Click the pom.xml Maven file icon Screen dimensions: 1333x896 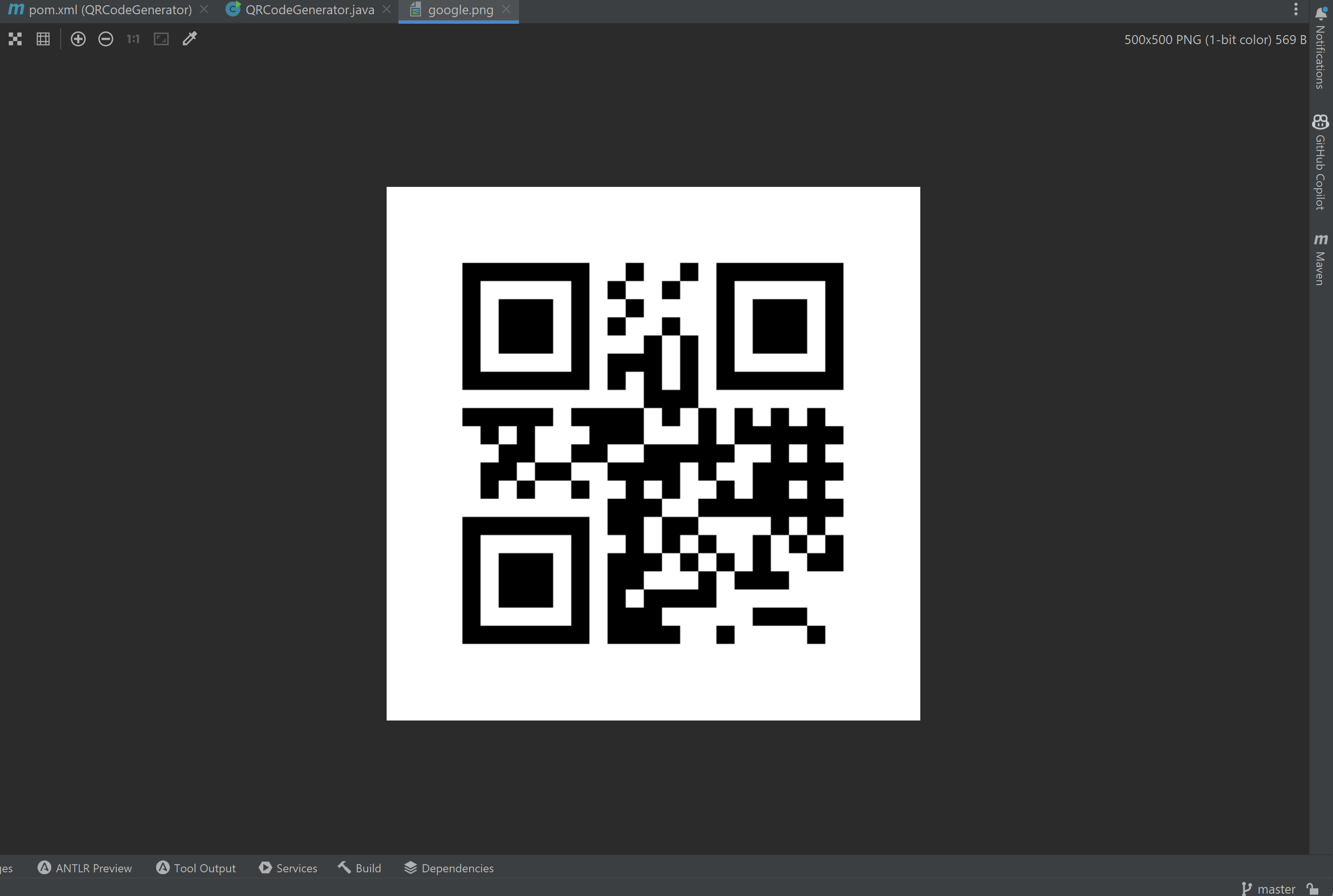click(x=17, y=9)
